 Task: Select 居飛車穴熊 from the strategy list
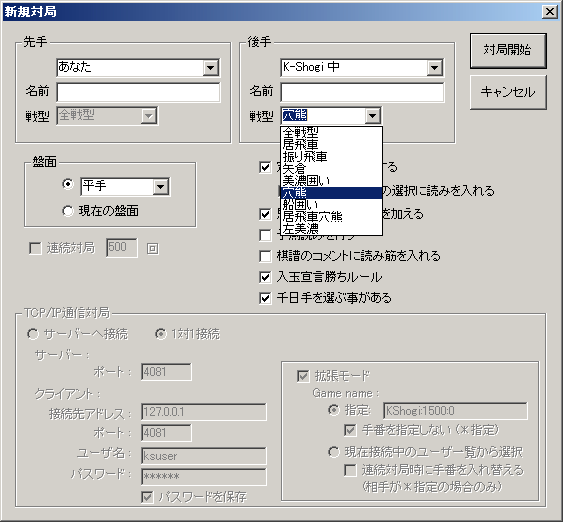pos(331,217)
